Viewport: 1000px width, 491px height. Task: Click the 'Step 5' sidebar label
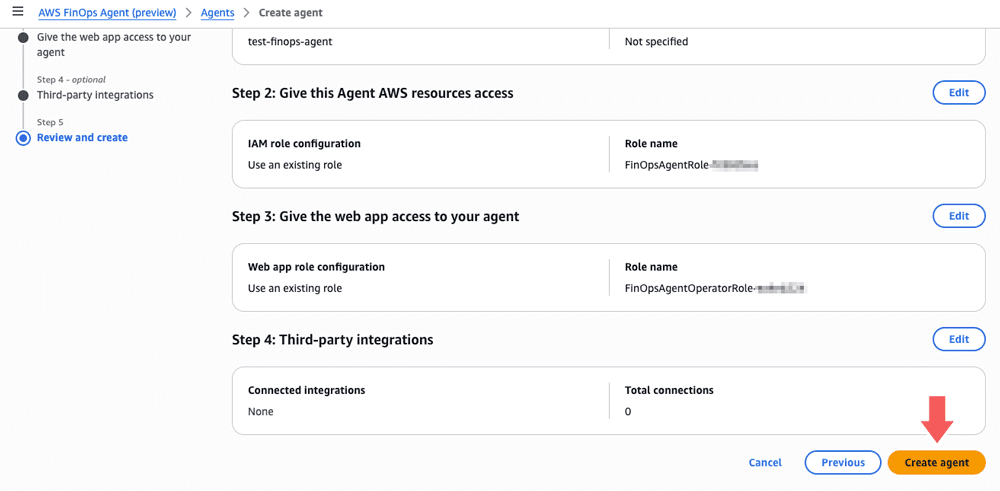click(x=50, y=122)
